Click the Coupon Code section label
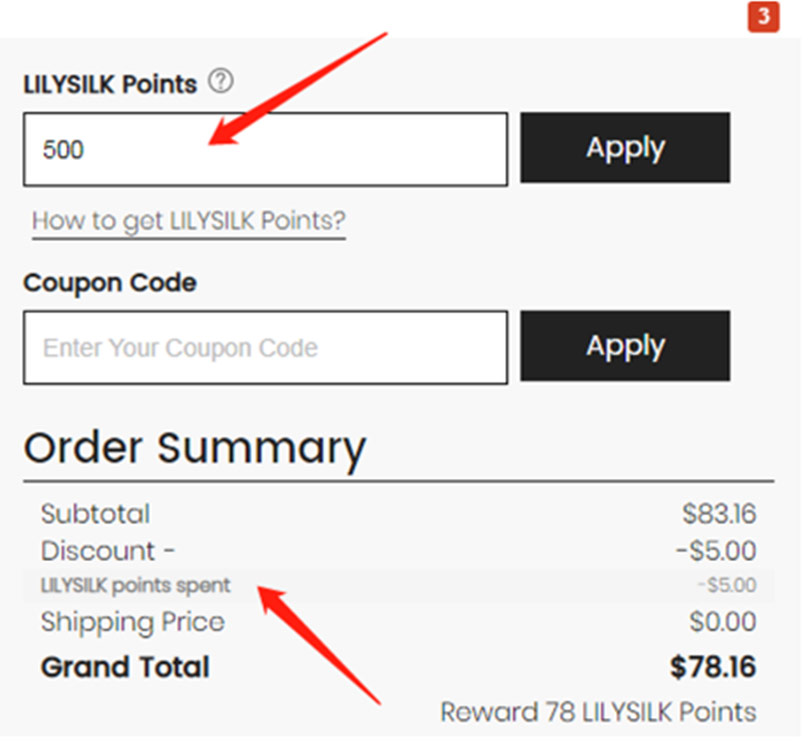810x741 pixels. pyautogui.click(x=110, y=283)
